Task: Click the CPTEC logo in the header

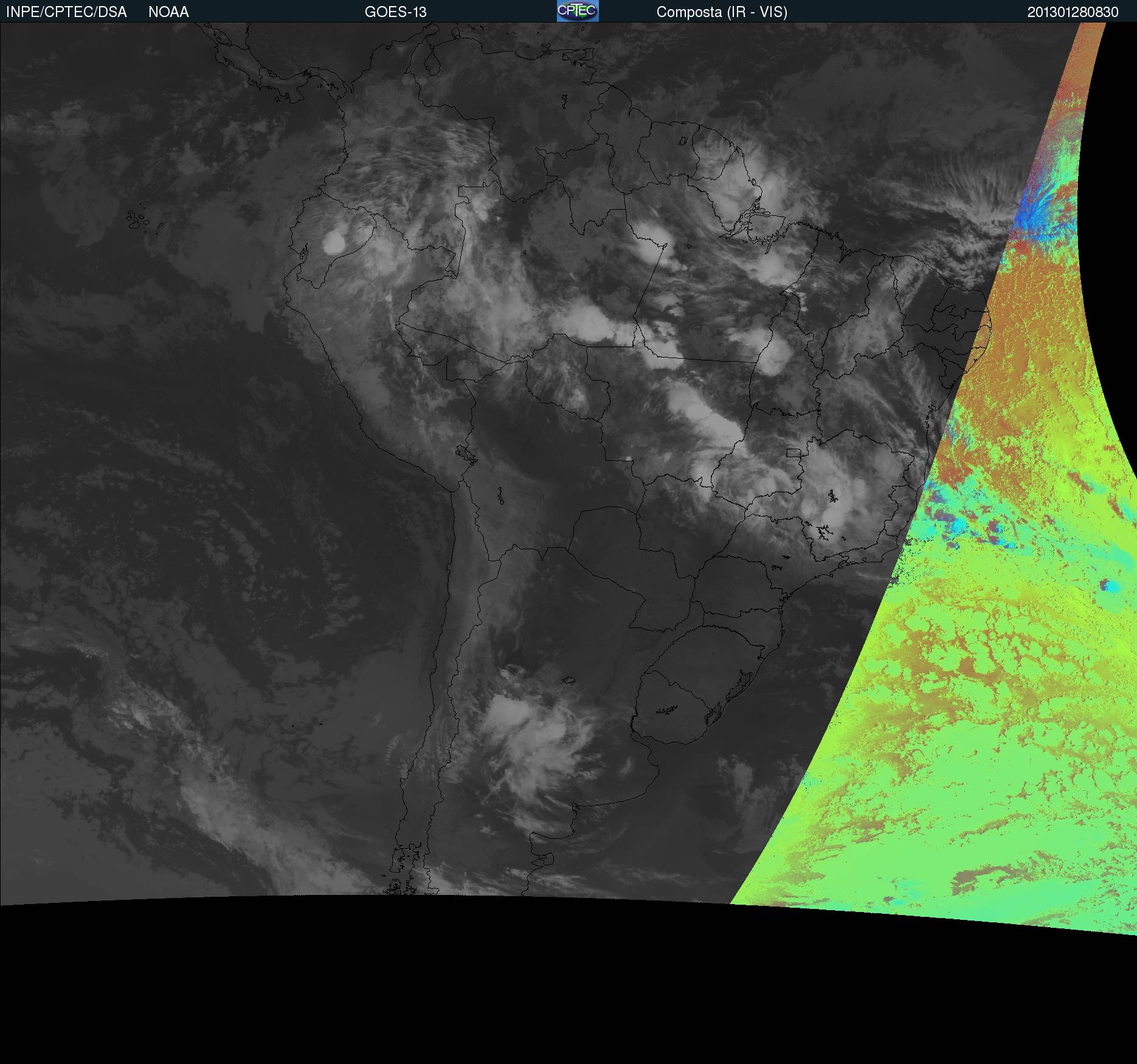Action: click(x=578, y=11)
